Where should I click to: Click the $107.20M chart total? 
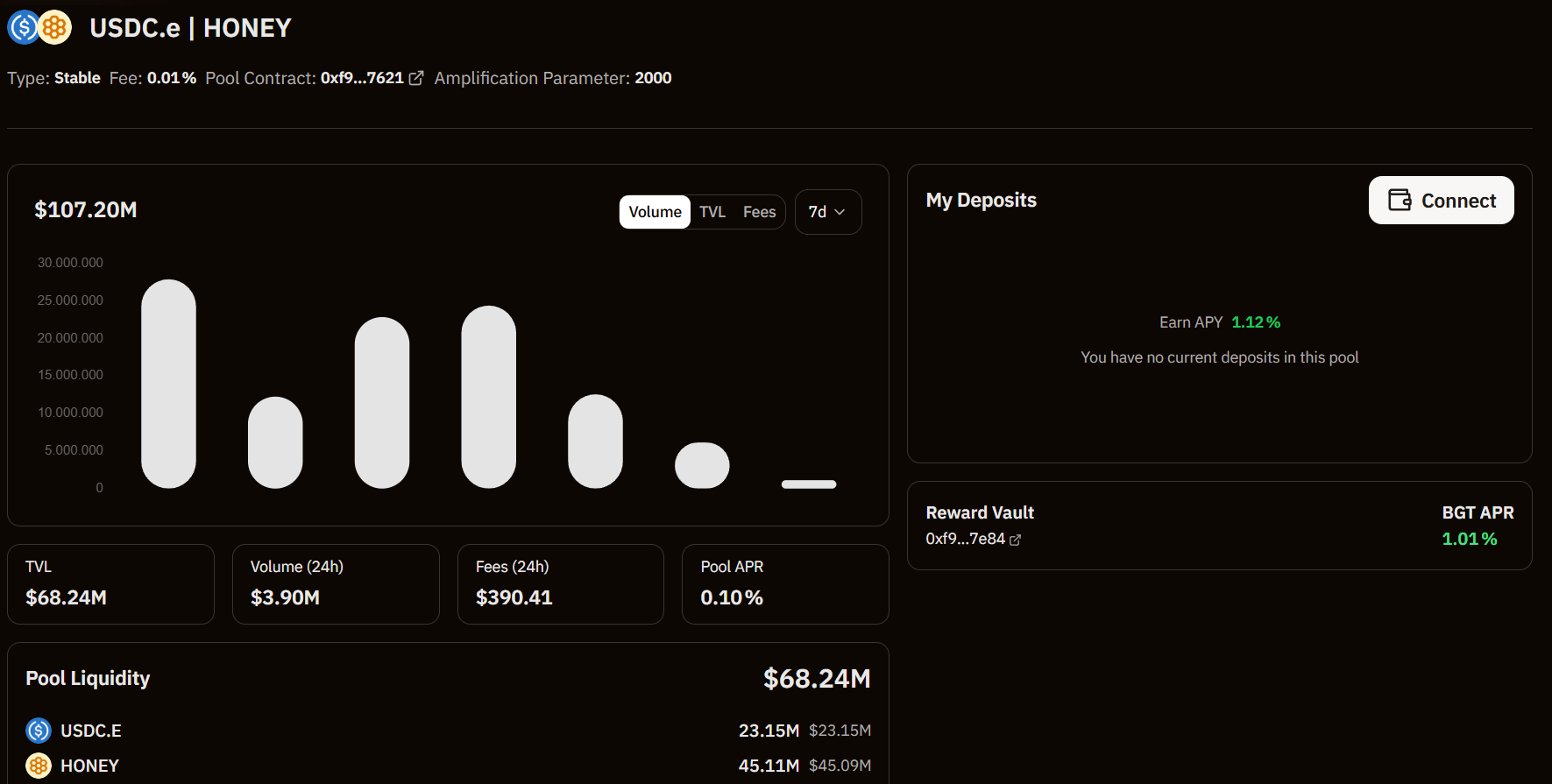[86, 210]
